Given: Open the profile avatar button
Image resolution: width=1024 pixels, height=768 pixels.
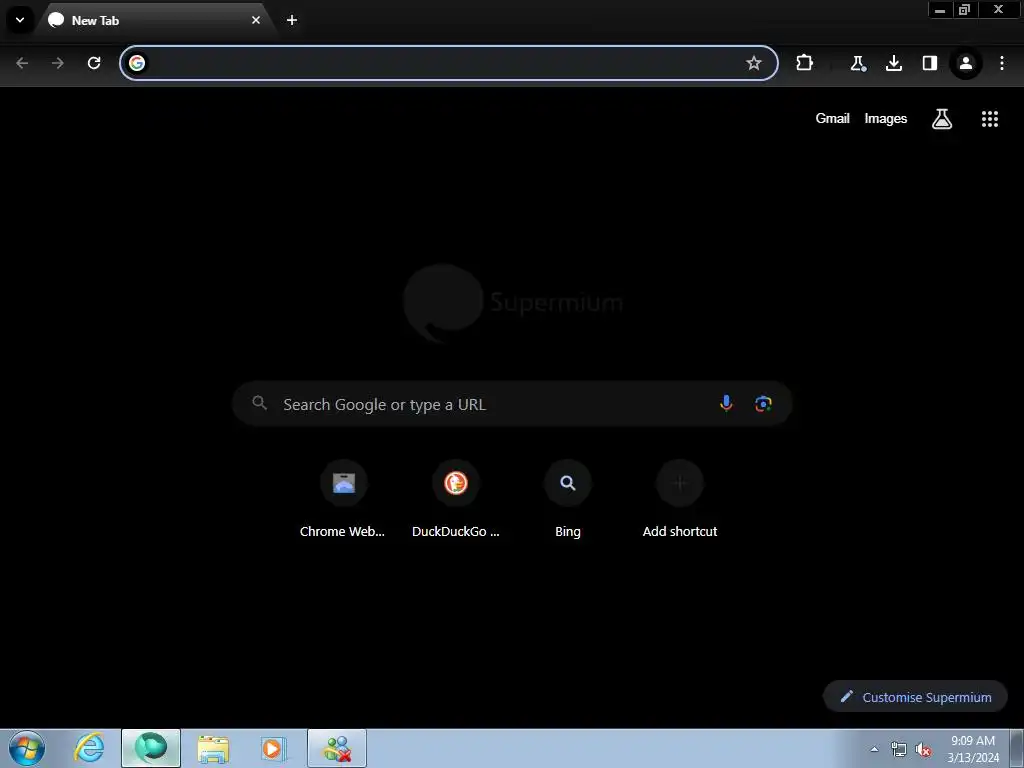Looking at the screenshot, I should 966,63.
